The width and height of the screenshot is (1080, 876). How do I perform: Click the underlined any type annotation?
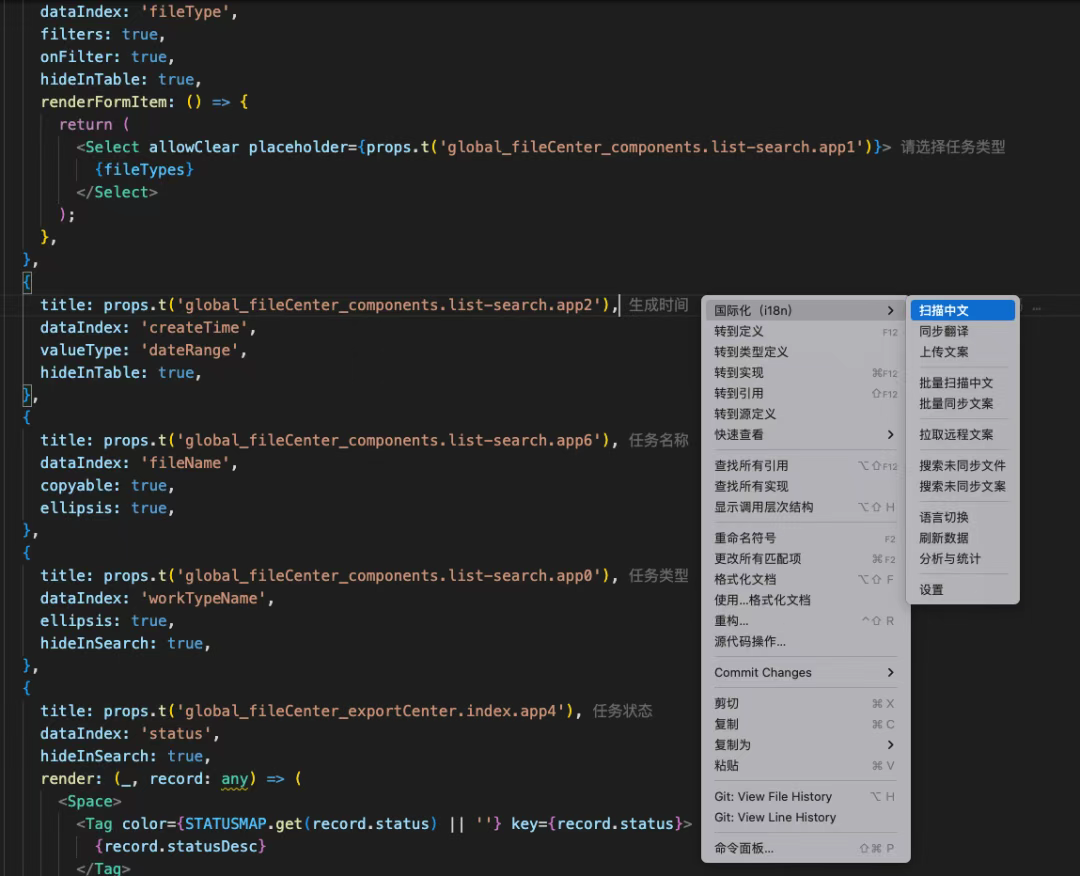click(234, 779)
